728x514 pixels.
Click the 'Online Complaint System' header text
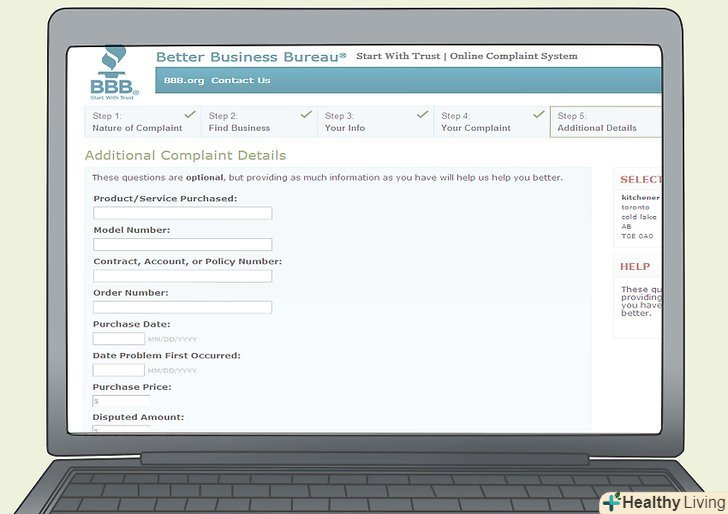(514, 56)
